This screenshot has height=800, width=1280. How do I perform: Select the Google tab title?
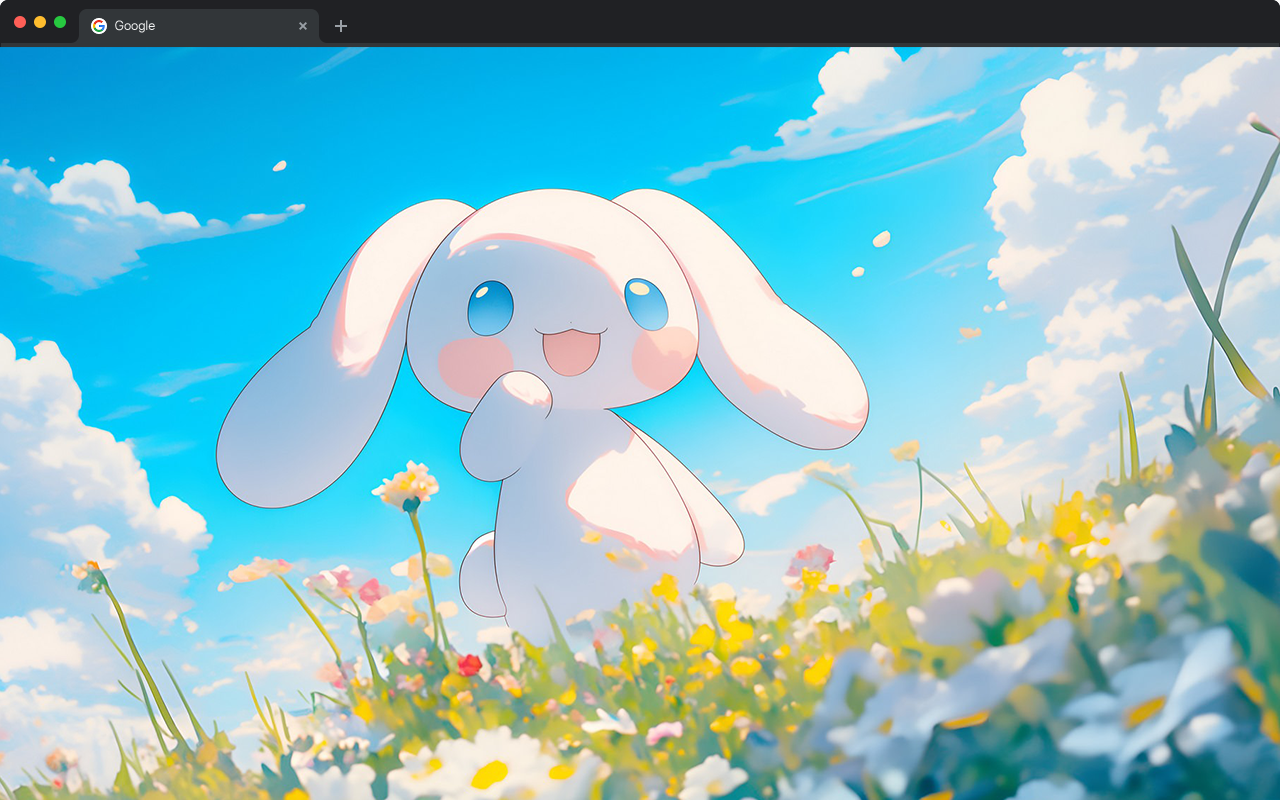[135, 26]
